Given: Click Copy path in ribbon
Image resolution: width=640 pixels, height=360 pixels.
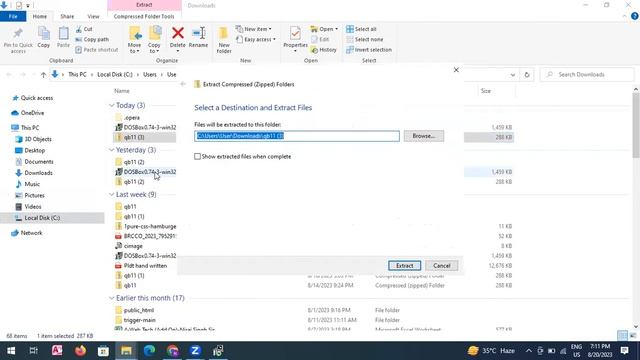Looking at the screenshot, I should point(92,40).
